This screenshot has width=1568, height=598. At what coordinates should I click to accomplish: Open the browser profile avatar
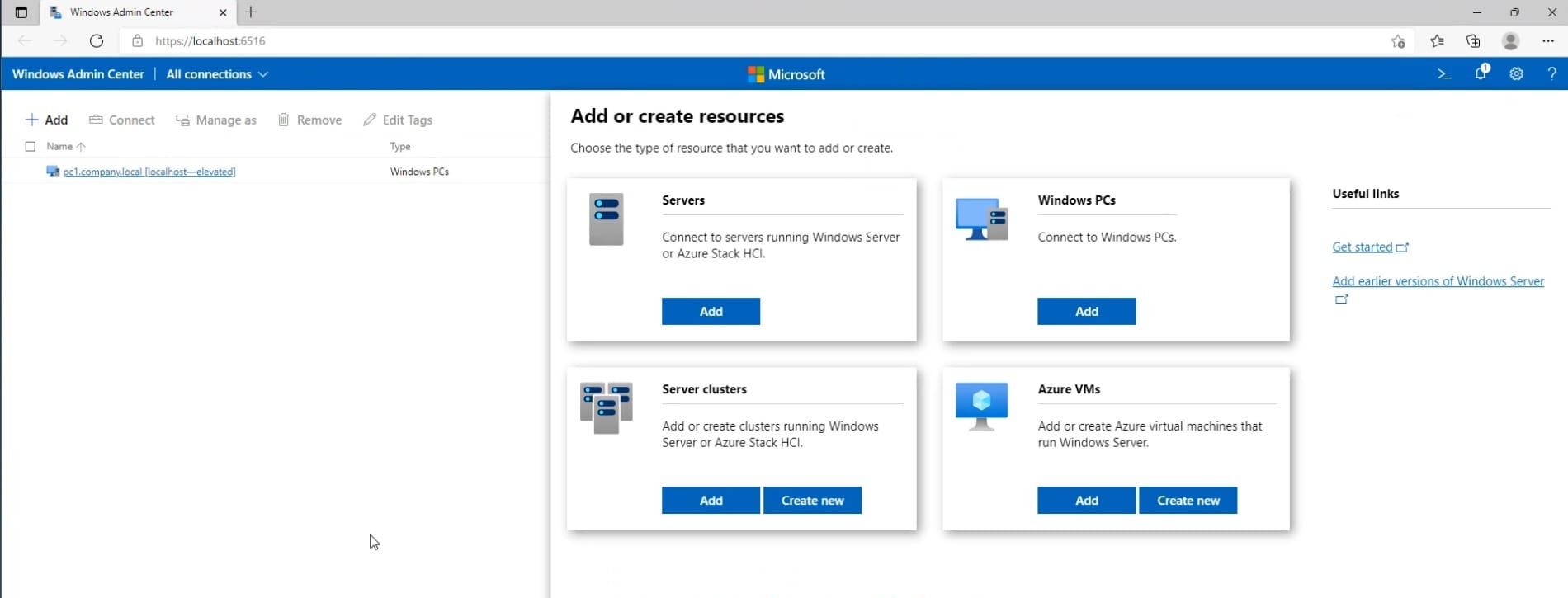point(1510,40)
